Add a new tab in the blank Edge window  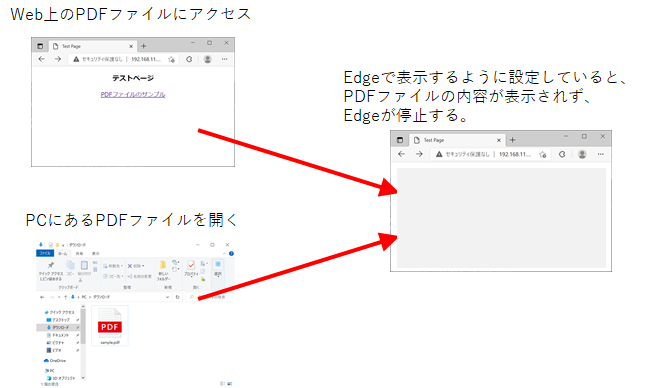(x=513, y=140)
